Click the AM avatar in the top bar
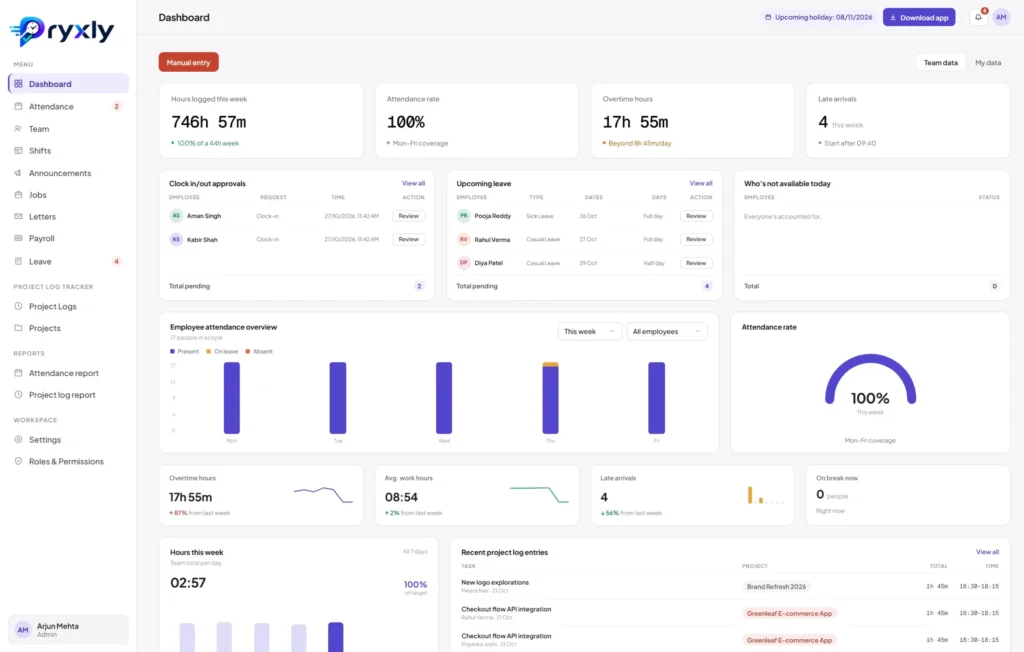This screenshot has height=652, width=1024. 1001,17
